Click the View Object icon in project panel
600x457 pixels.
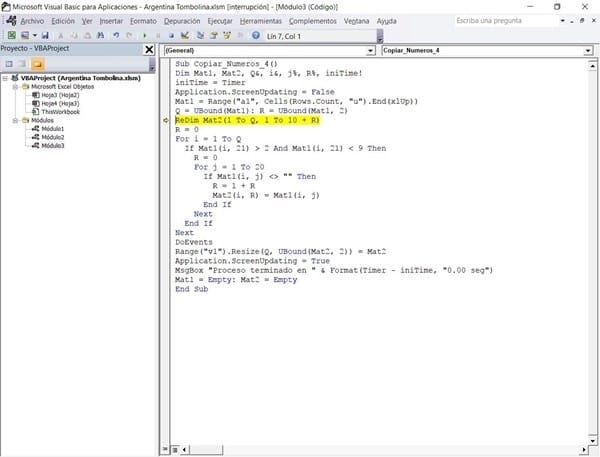pos(23,63)
